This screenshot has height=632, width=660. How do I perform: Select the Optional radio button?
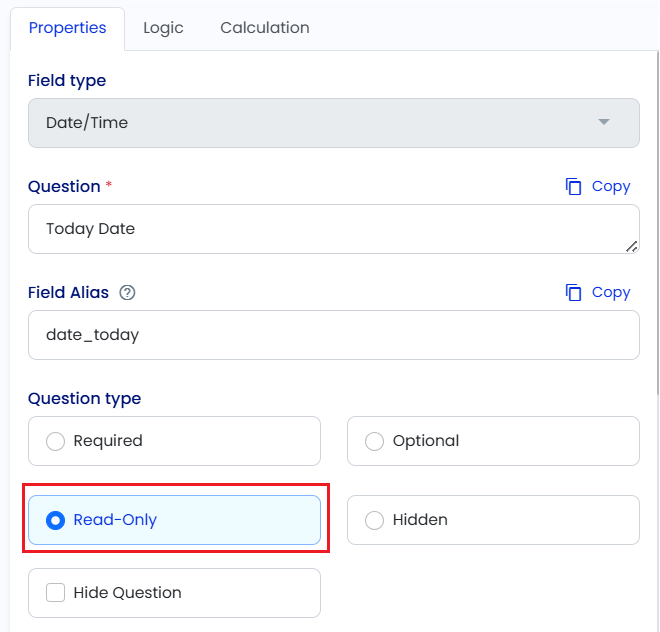pyautogui.click(x=374, y=441)
